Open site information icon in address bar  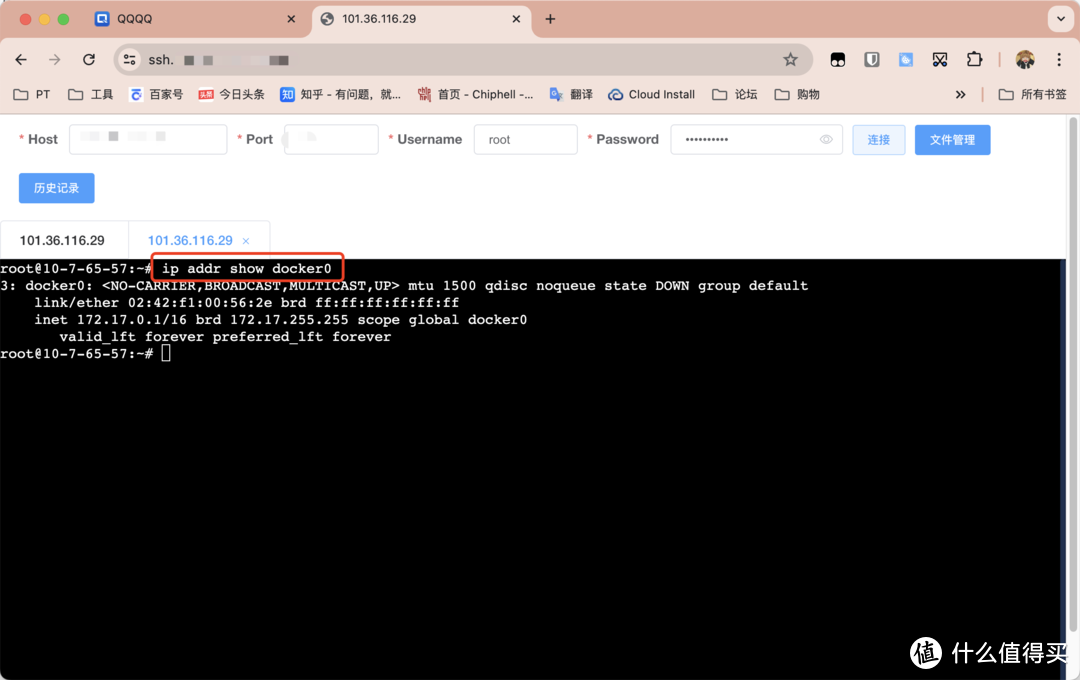[x=129, y=60]
